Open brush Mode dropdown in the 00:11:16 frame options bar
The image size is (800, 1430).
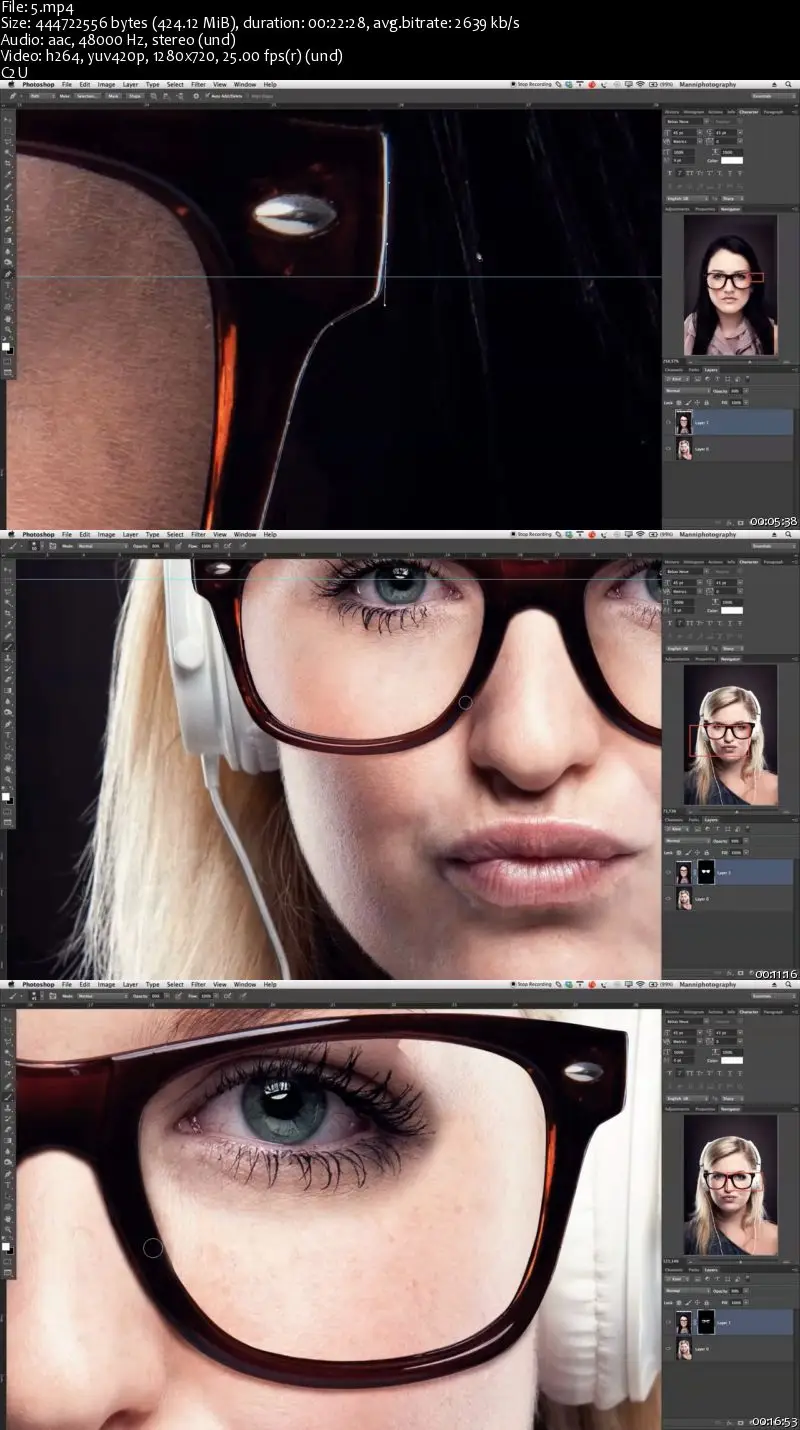pyautogui.click(x=102, y=545)
